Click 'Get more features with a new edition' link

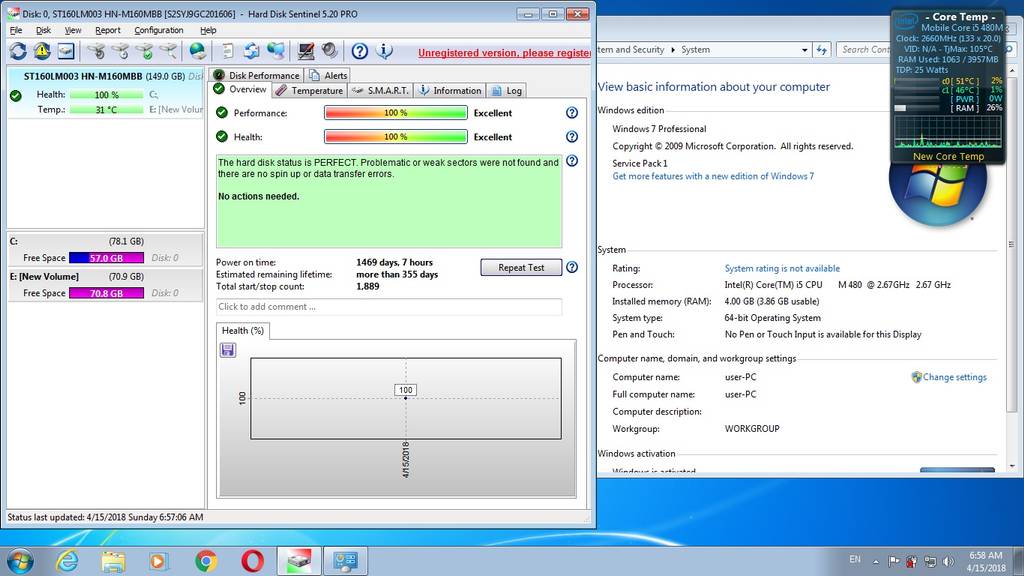(x=713, y=176)
